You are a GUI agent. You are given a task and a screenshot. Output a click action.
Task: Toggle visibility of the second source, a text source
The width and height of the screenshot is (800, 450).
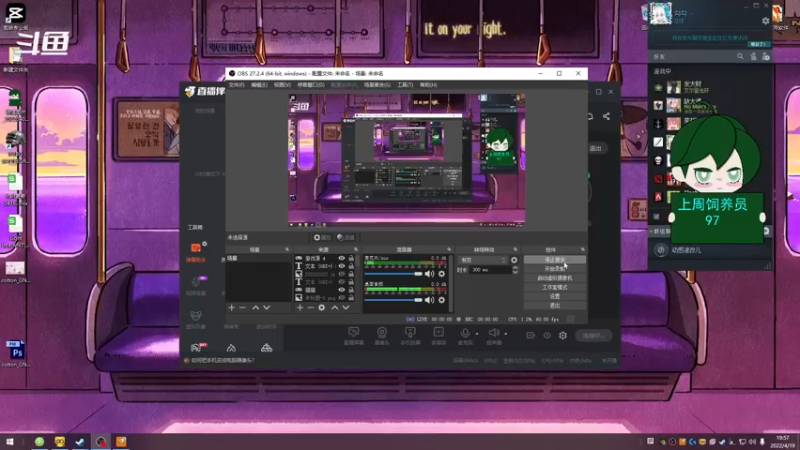click(x=341, y=266)
